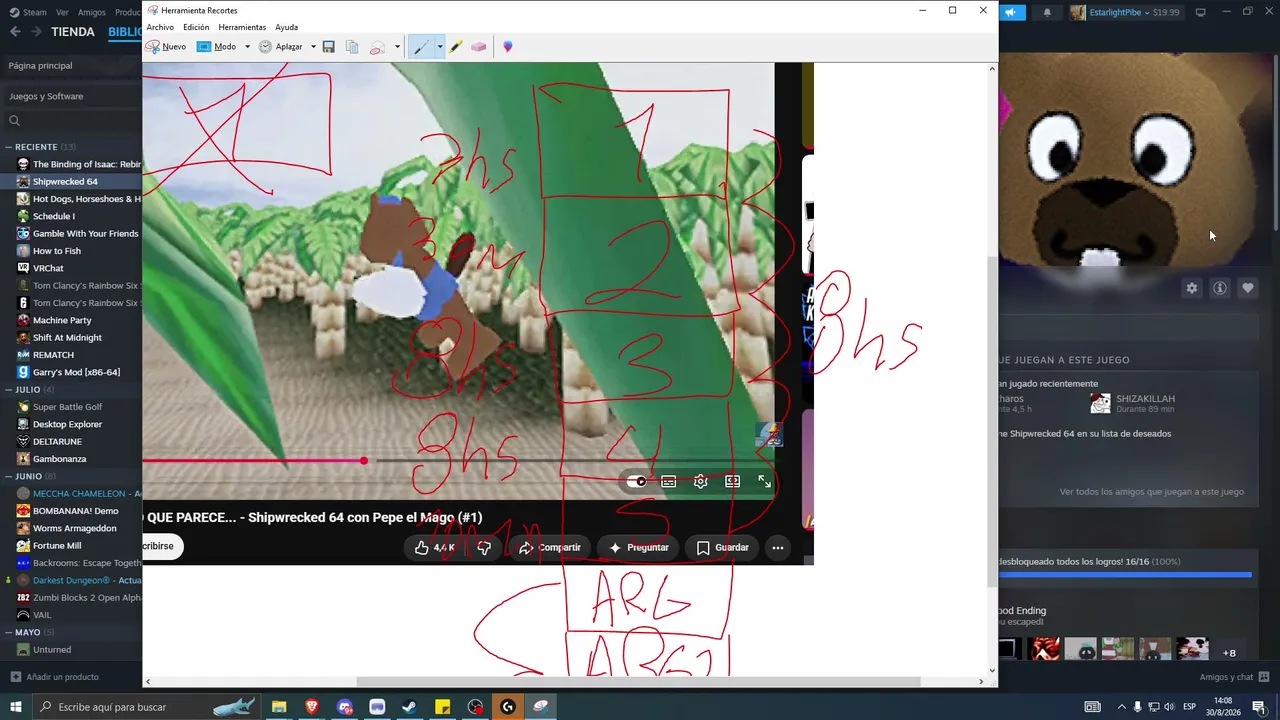The width and height of the screenshot is (1280, 720).
Task: Open the Steam Ver menu
Action: 63,12
